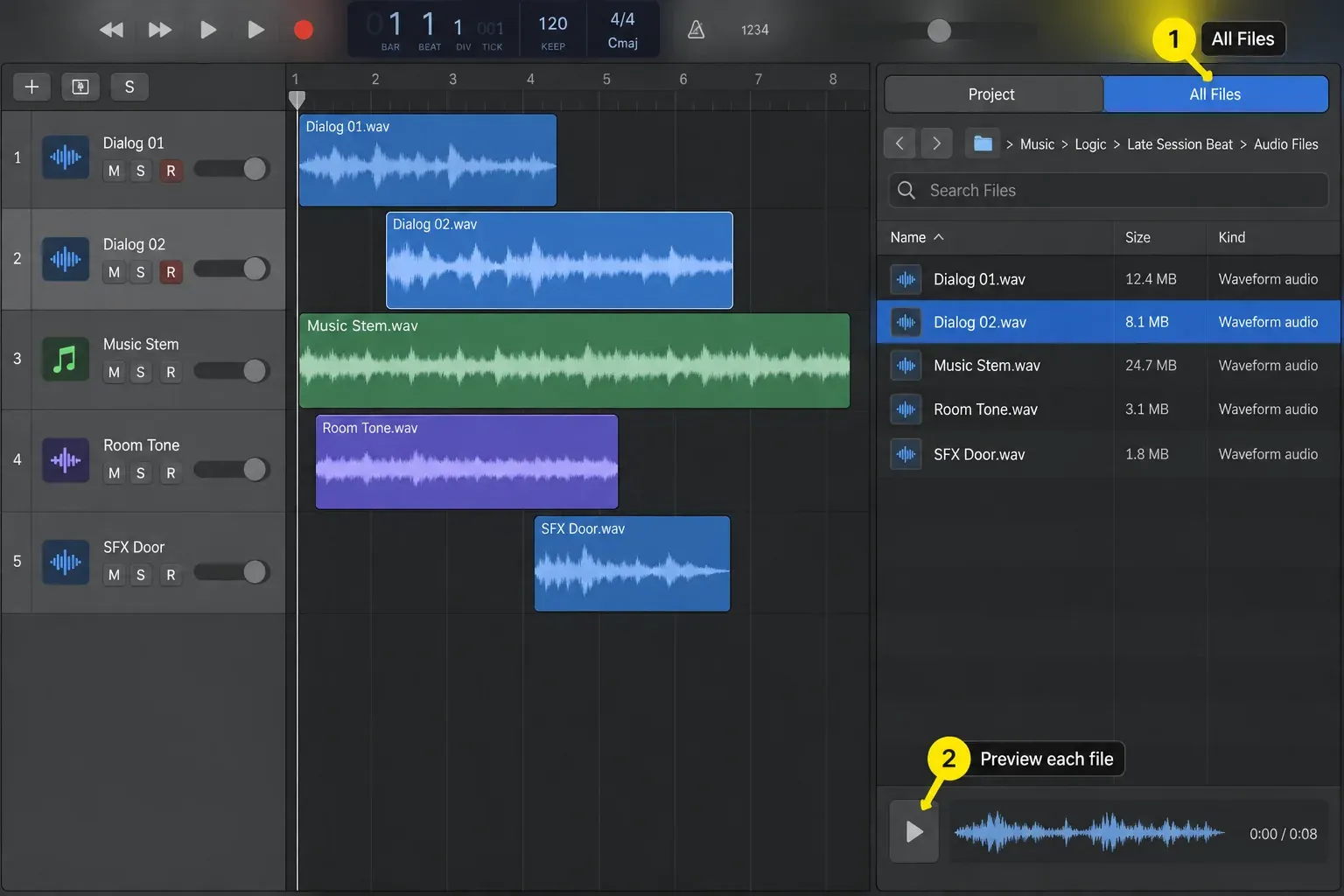Click the Dialog 02 track waveform icon
This screenshot has width=1344, height=896.
coord(66,259)
